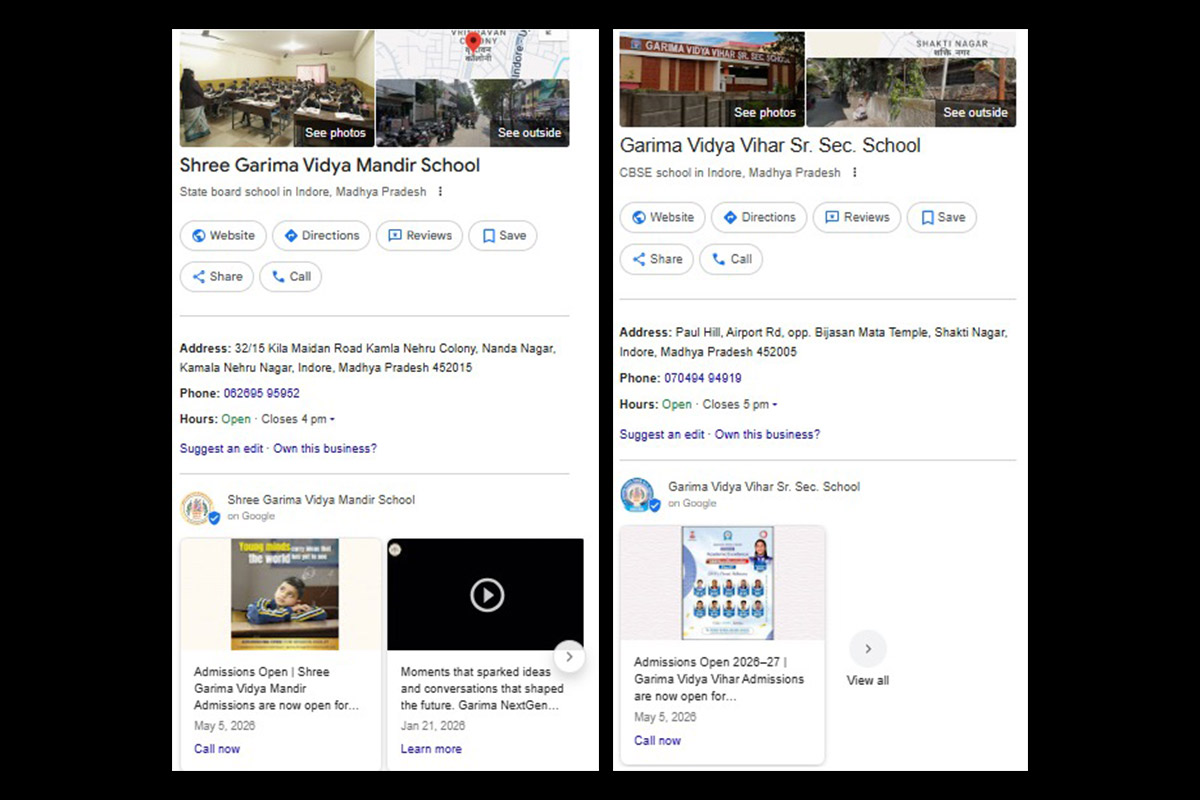Open 'Admissions Open | Shree Garima Vidya Mandir' post text
The image size is (1200, 800).
tap(276, 689)
